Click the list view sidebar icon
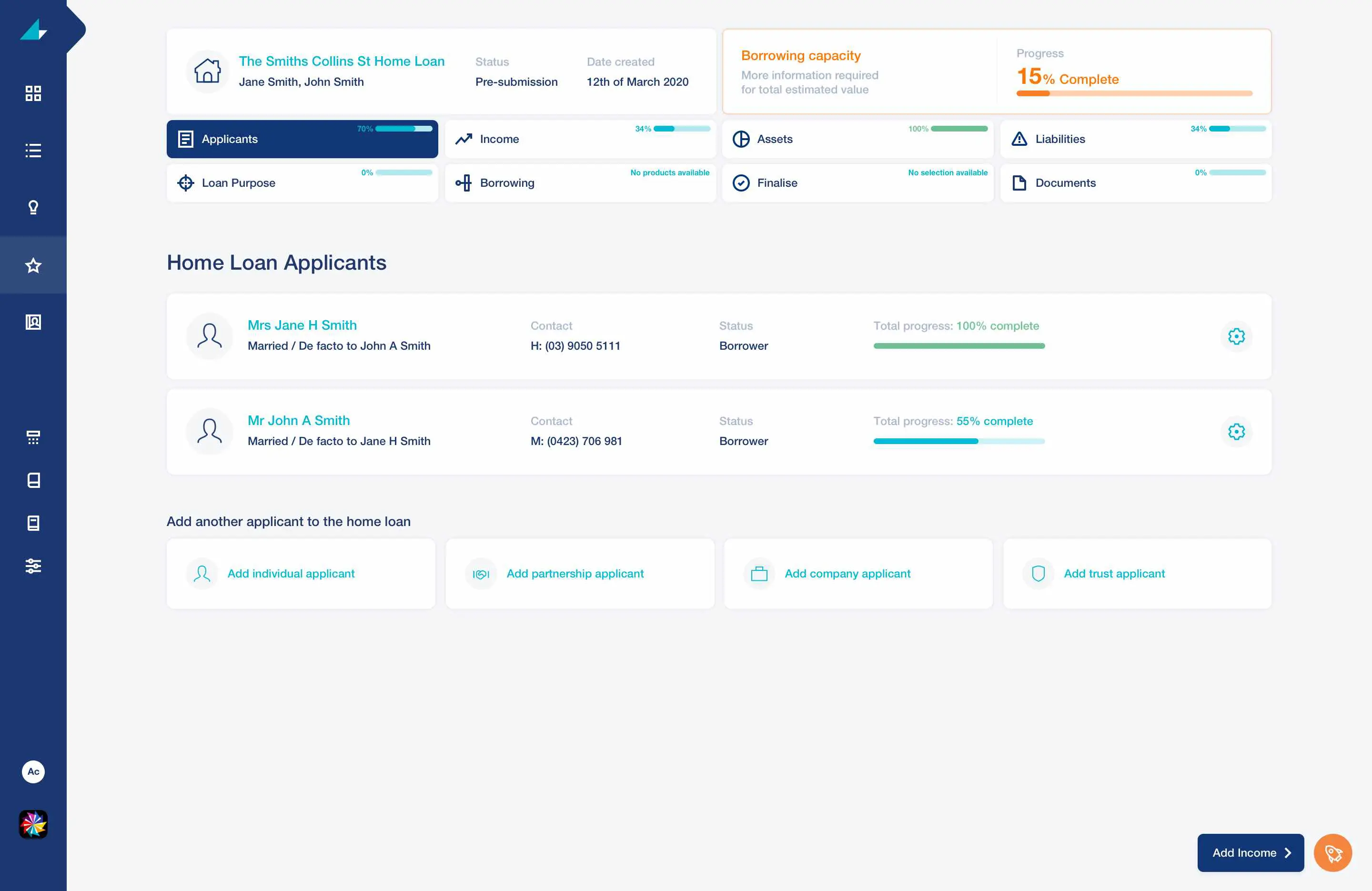This screenshot has height=891, width=1372. click(x=33, y=151)
